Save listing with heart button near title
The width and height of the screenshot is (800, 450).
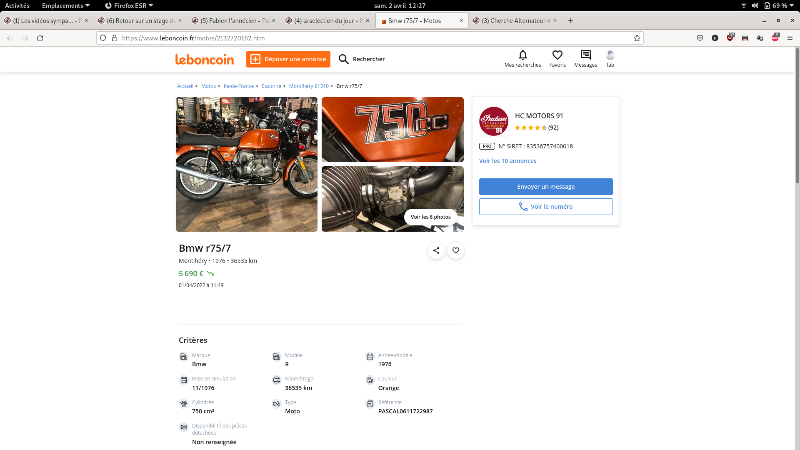(x=456, y=250)
